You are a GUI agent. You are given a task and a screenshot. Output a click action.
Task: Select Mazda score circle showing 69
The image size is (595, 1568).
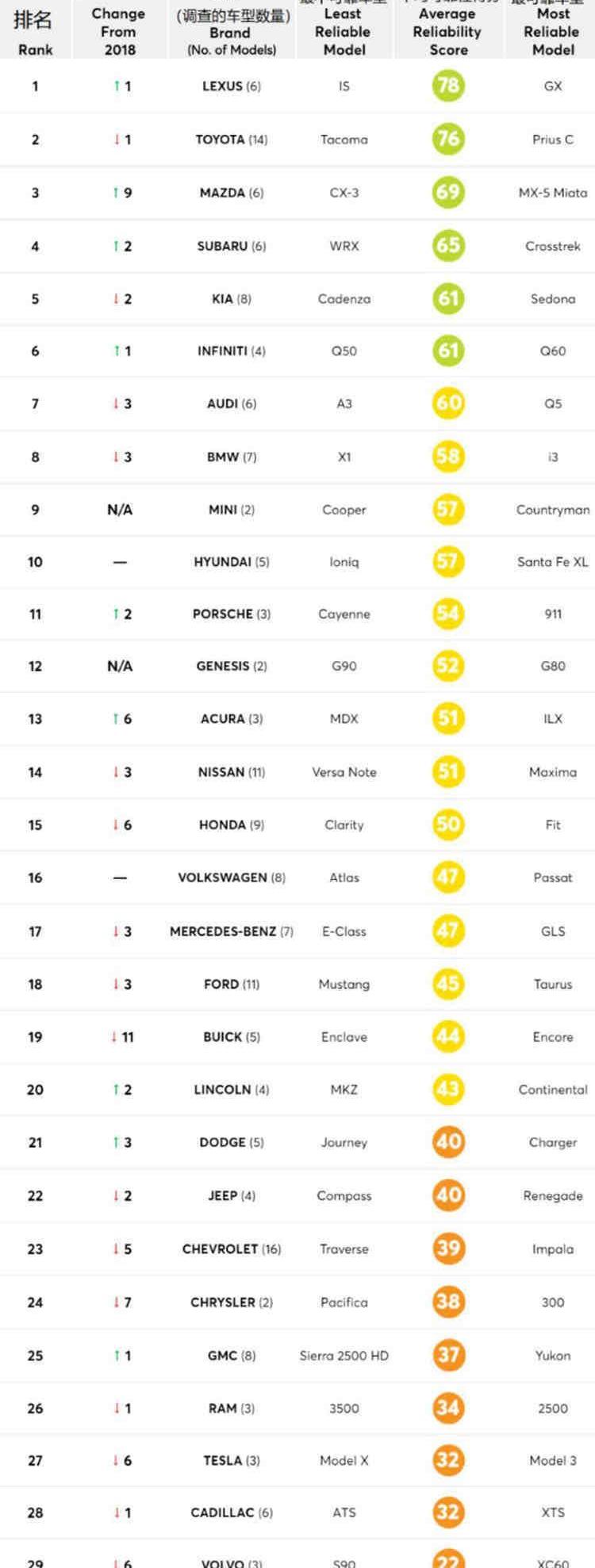[x=448, y=192]
